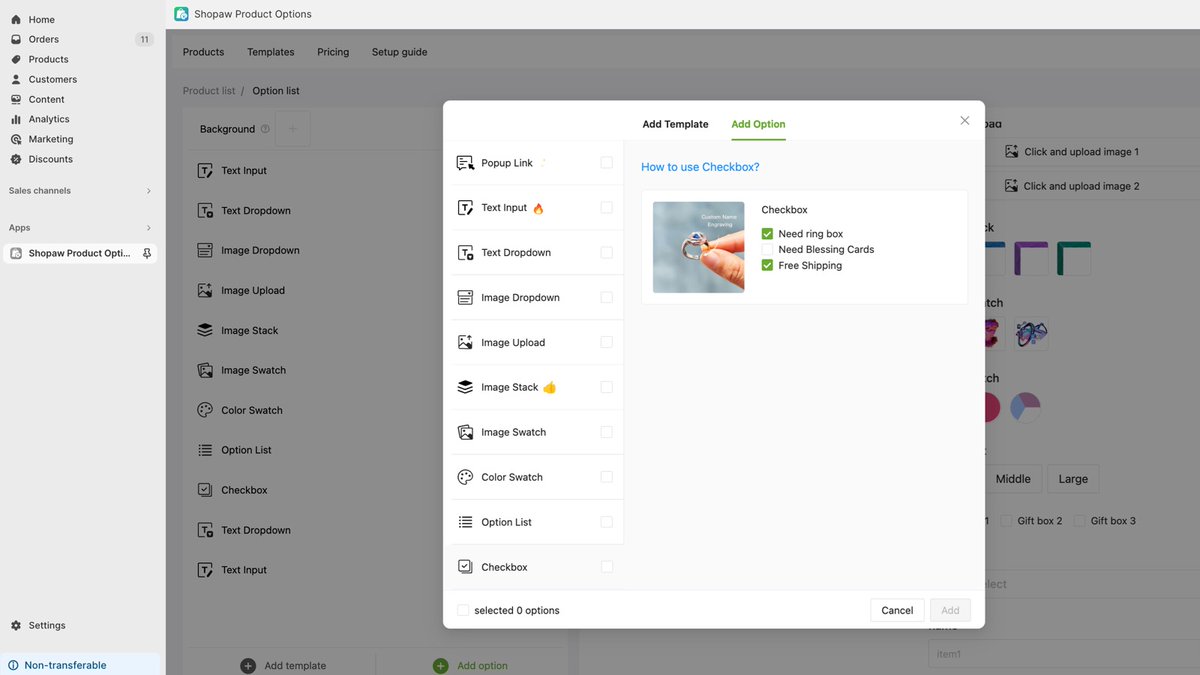
Task: Select the multicolor pie circle swatch
Action: click(1025, 407)
